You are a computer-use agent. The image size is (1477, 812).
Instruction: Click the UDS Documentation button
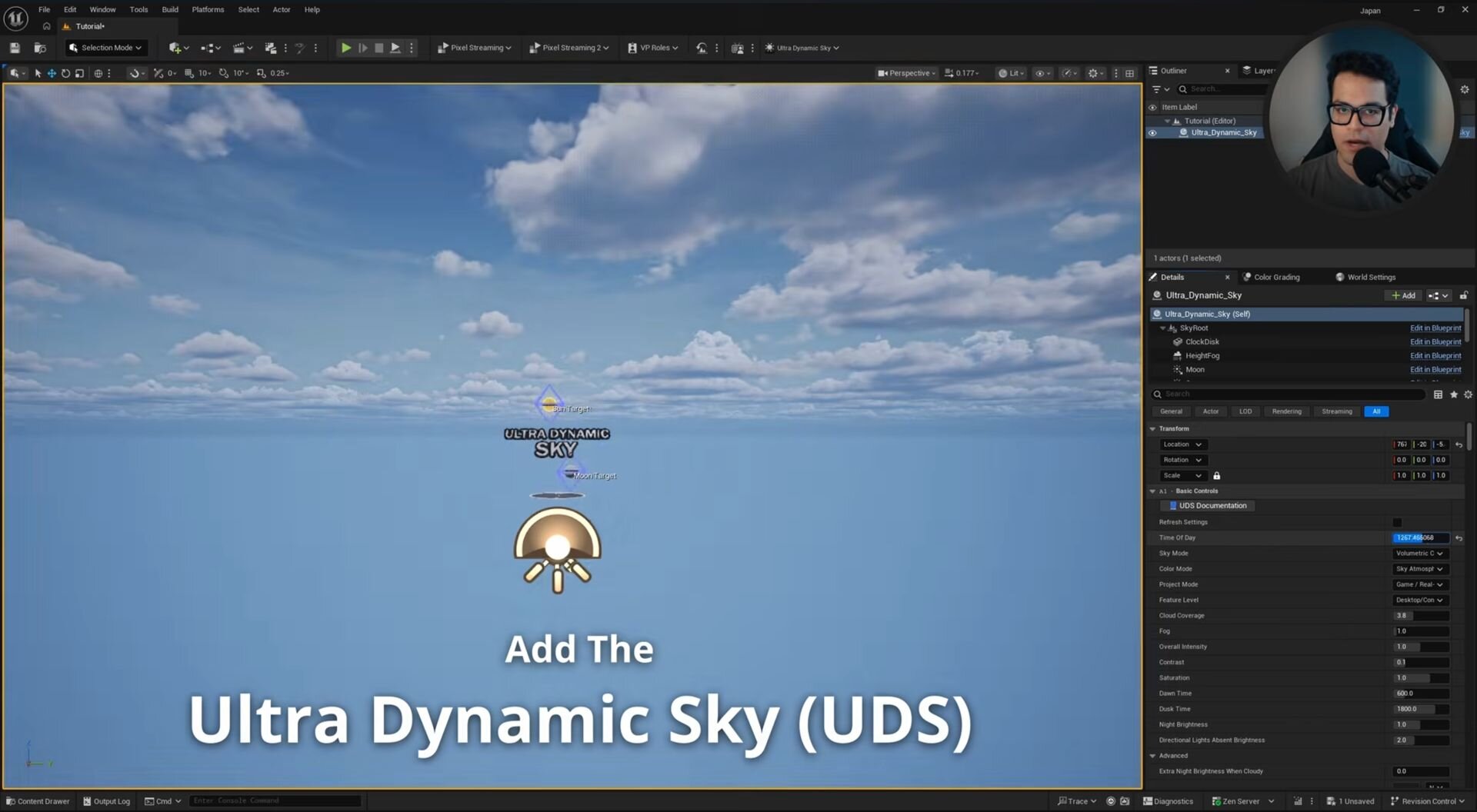1212,506
